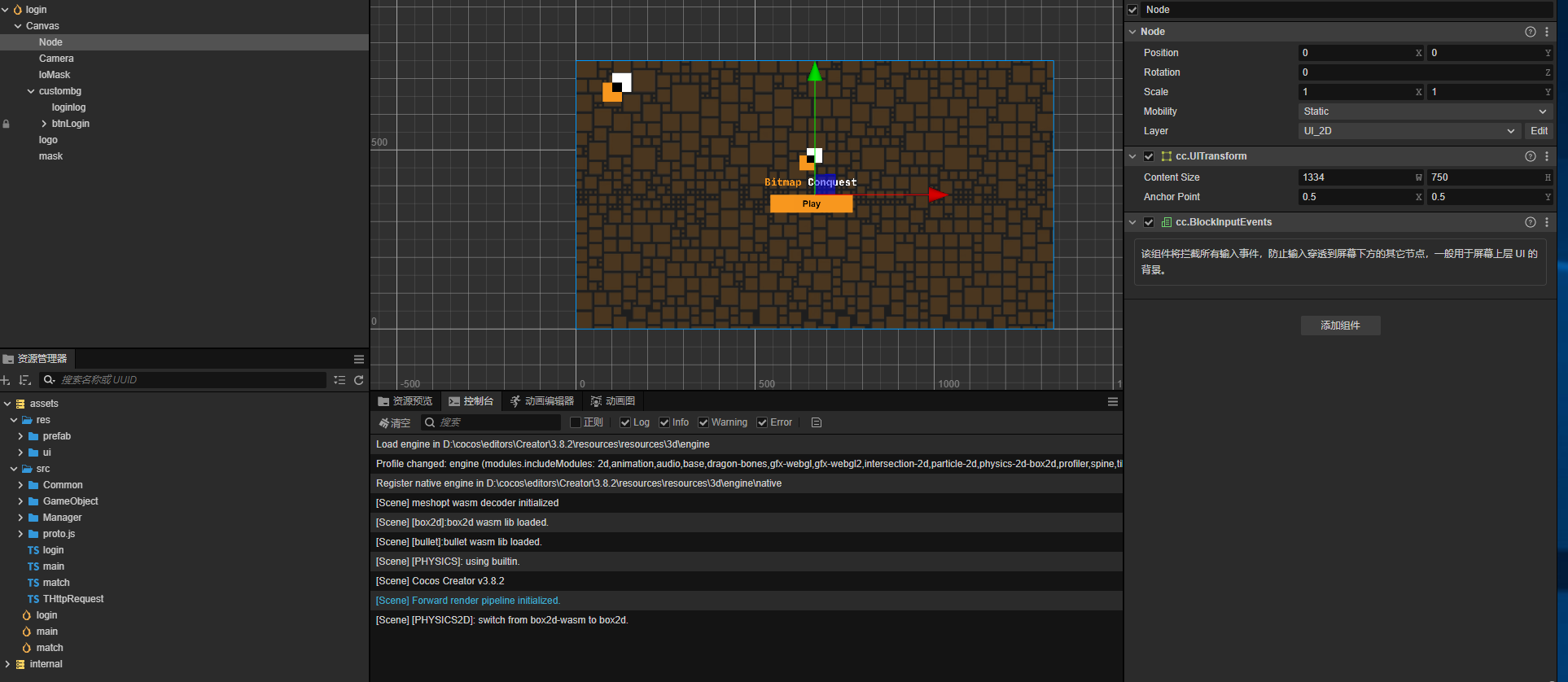Click the Content Size width field
The width and height of the screenshot is (1568, 682).
pyautogui.click(x=1360, y=177)
